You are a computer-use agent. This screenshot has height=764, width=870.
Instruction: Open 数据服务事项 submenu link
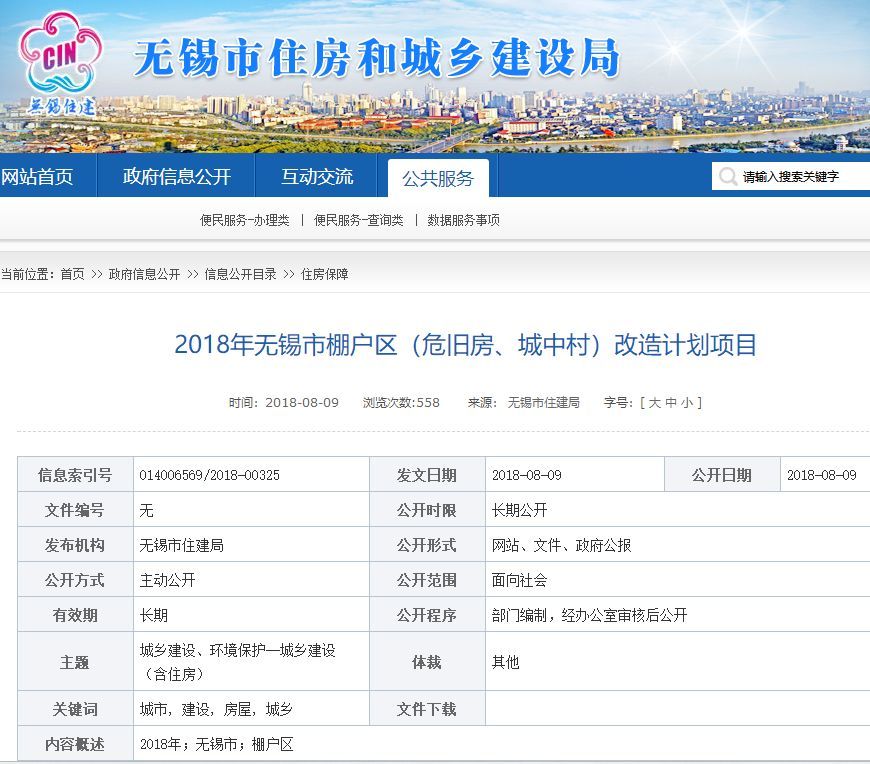[x=463, y=220]
